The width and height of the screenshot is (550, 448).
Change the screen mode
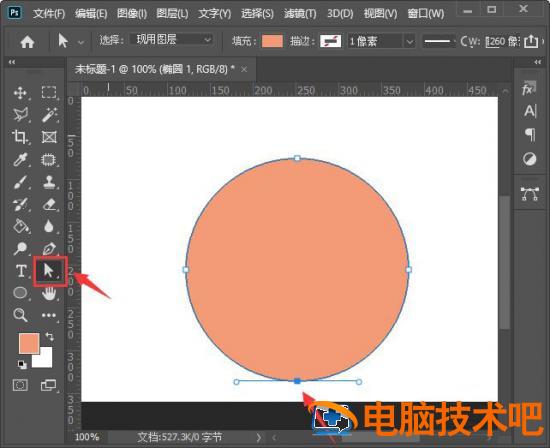pos(48,385)
